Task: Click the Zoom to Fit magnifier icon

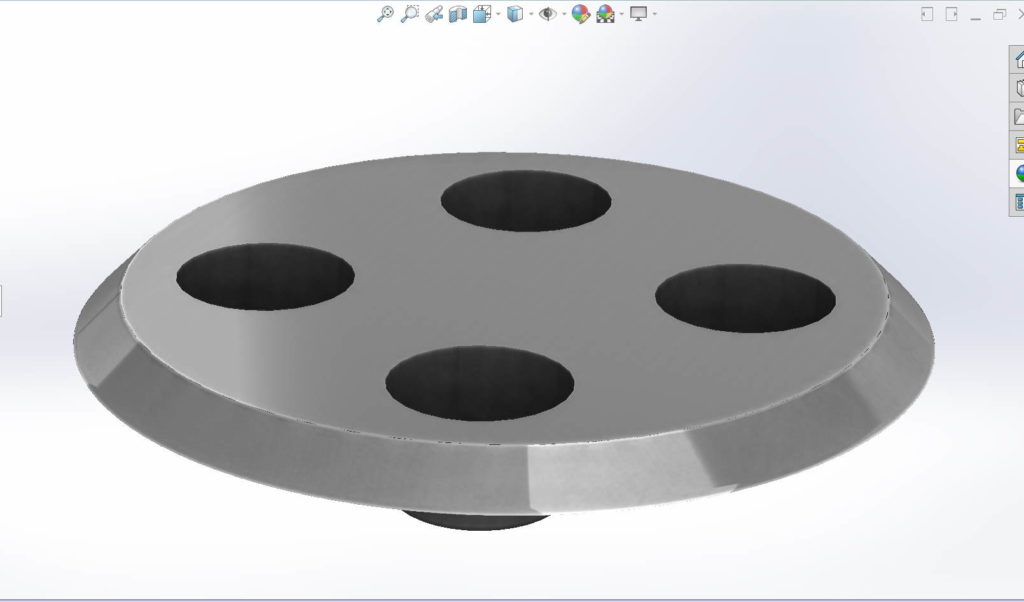Action: [385, 14]
